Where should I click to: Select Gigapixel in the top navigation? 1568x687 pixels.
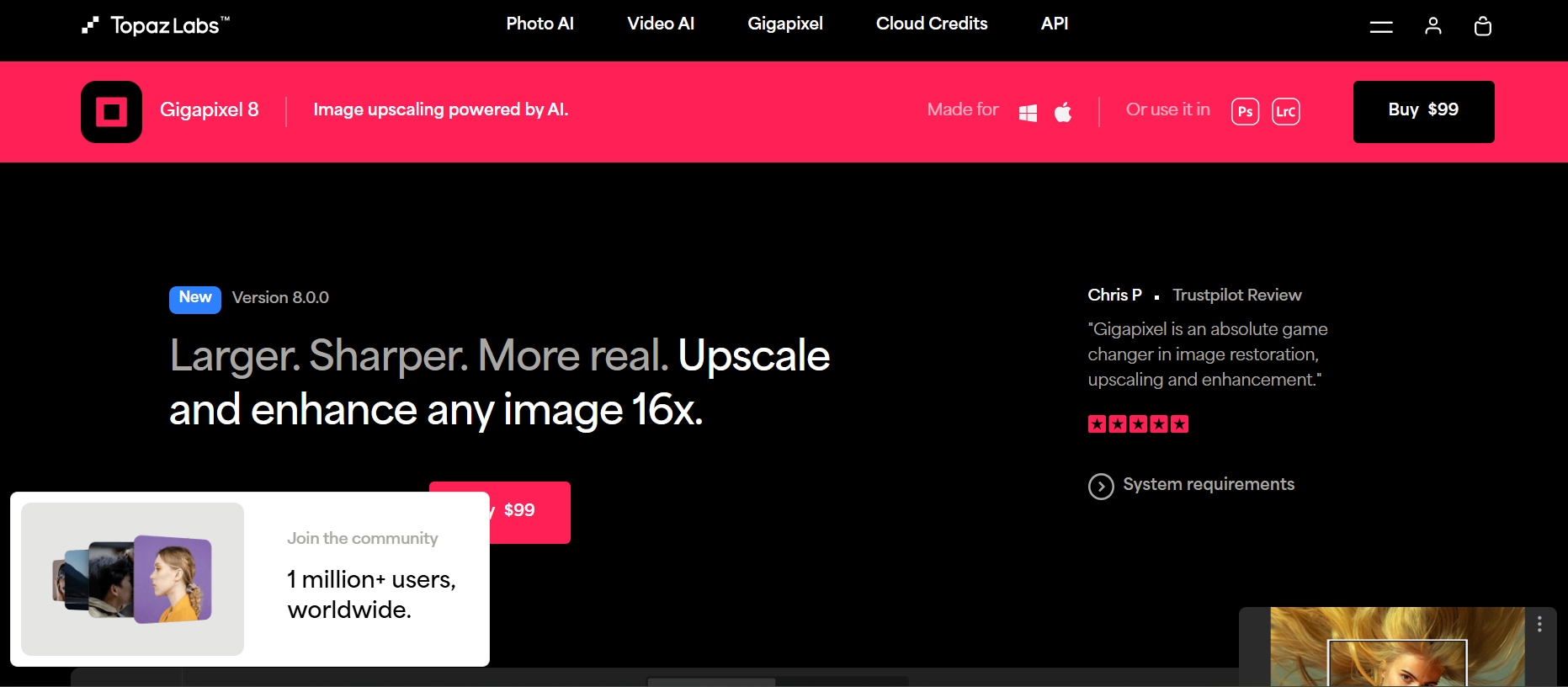point(785,24)
